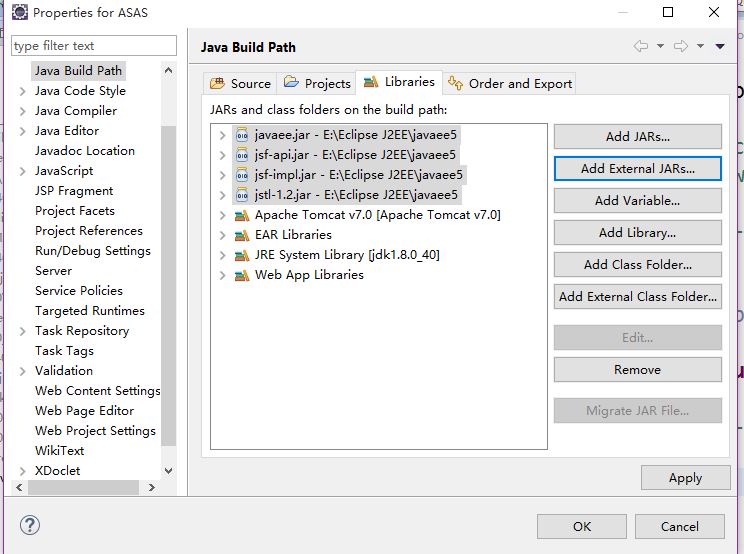
Task: Click the jsf-impl.jar file icon
Action: pos(242,175)
